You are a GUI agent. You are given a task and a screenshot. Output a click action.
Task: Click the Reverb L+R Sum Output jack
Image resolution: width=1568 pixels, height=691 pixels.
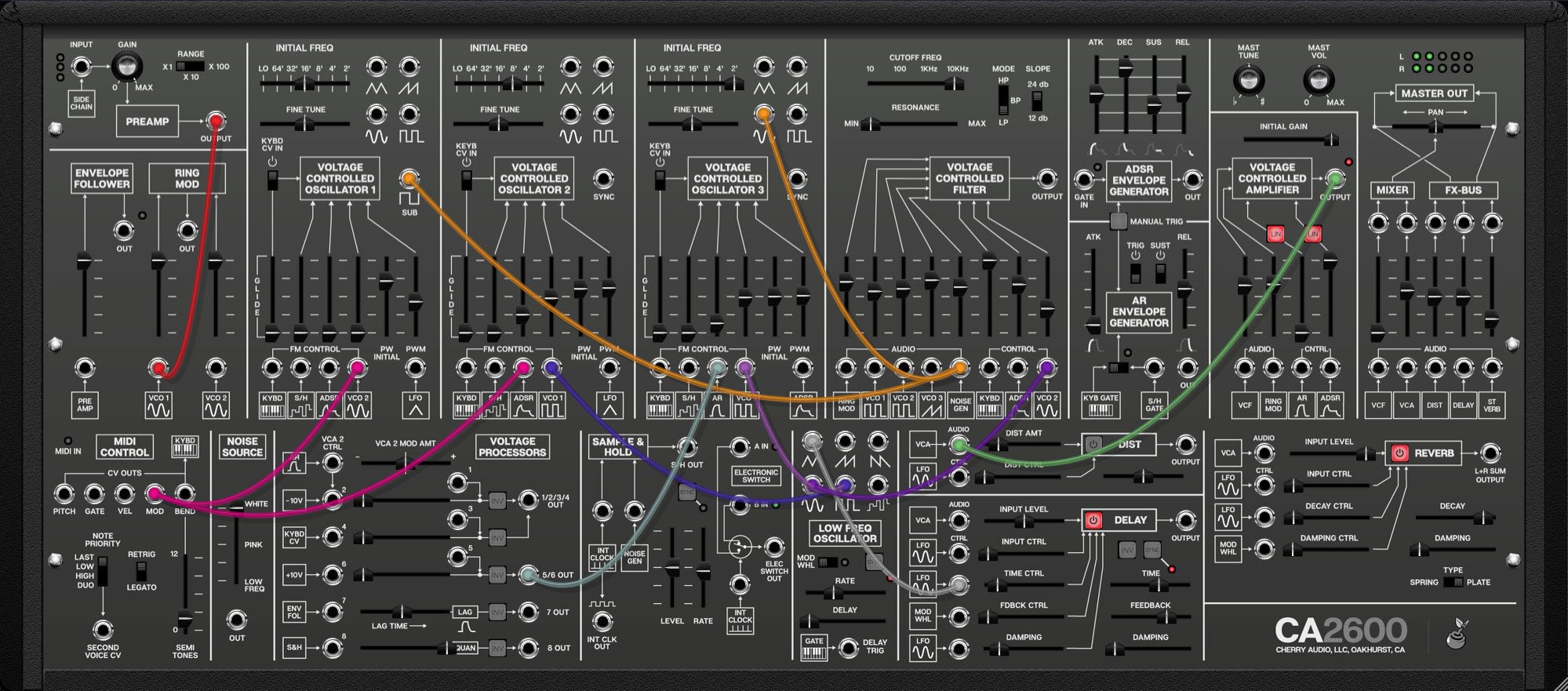pos(1489,453)
